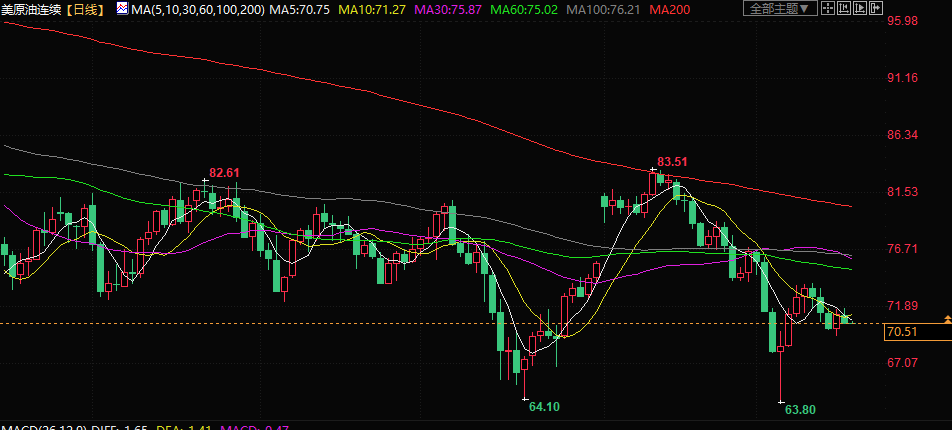Click the 63.80 lowest price marker
Screen dimensions: 952x430
tap(800, 409)
